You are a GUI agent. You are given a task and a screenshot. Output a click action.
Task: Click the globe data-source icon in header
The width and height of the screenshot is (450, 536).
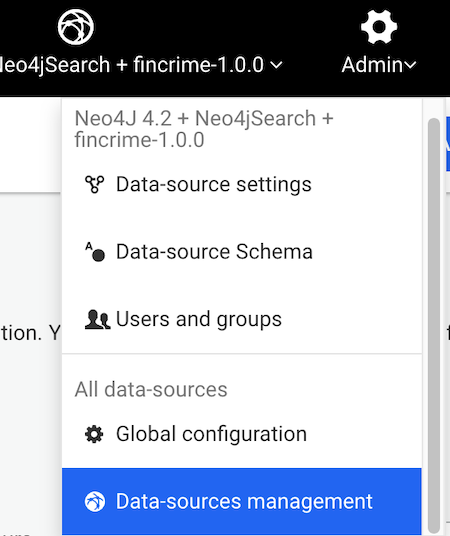[x=76, y=27]
